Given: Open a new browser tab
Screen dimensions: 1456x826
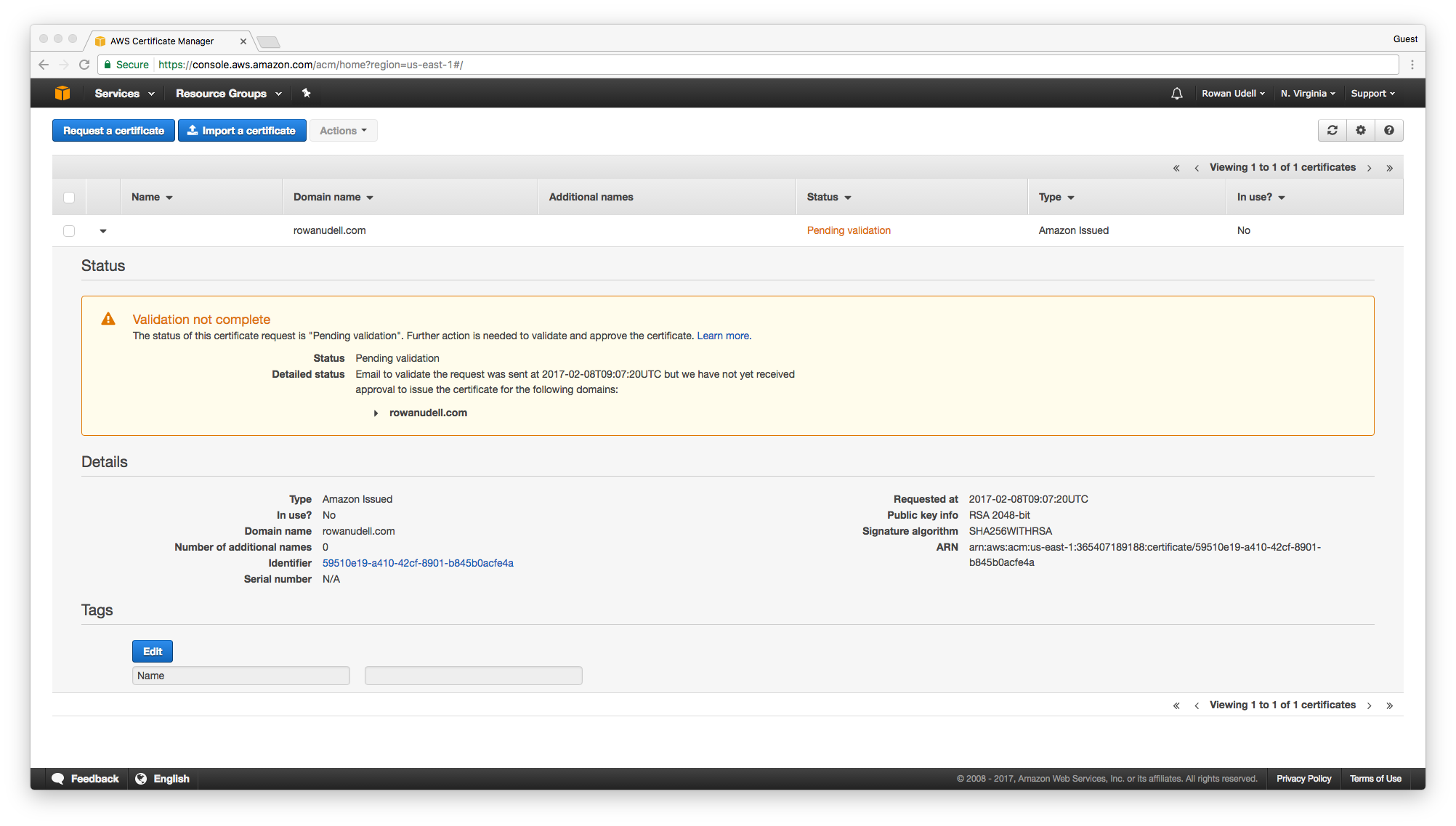Looking at the screenshot, I should [268, 41].
